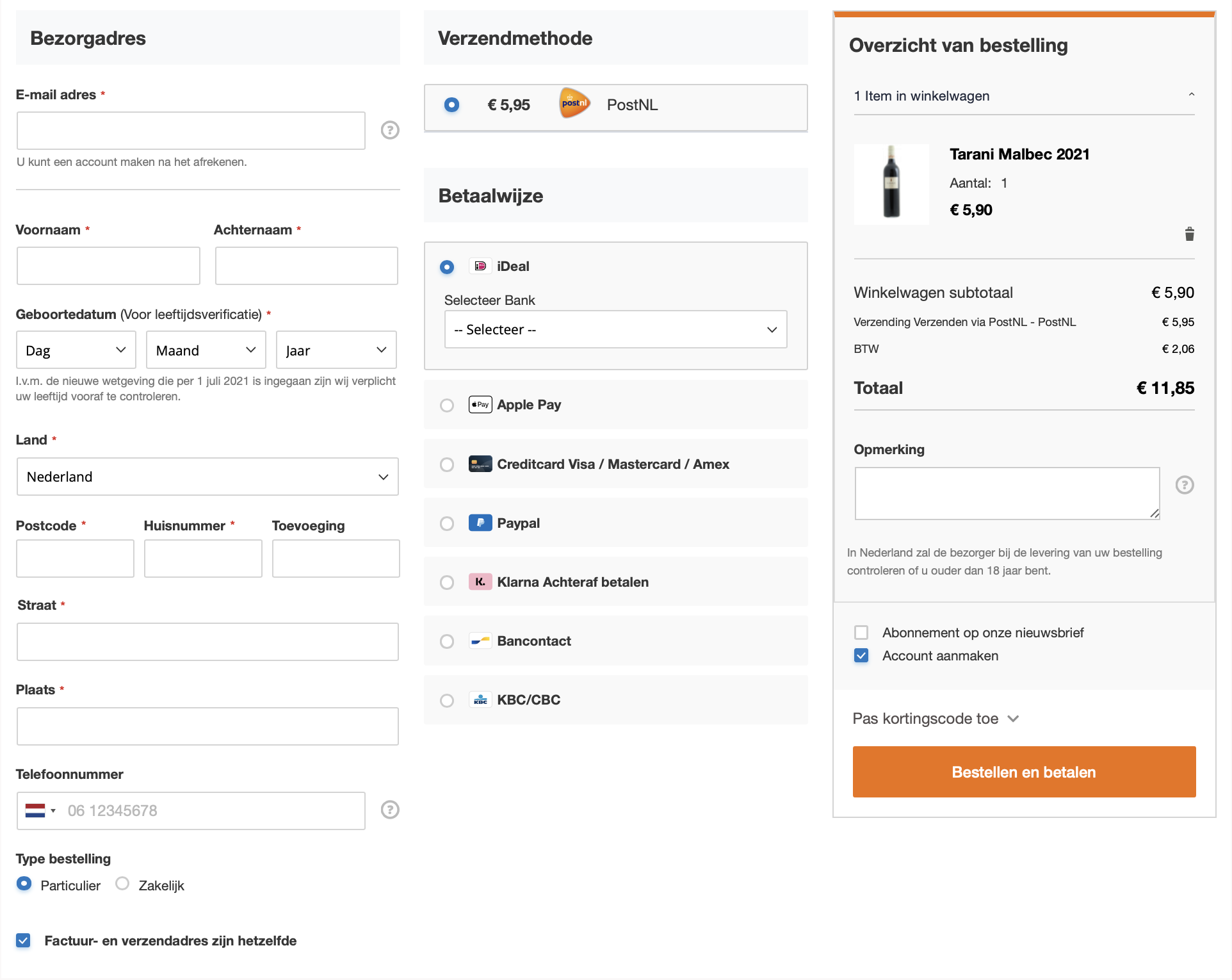Open the Maand dropdown

click(x=206, y=350)
